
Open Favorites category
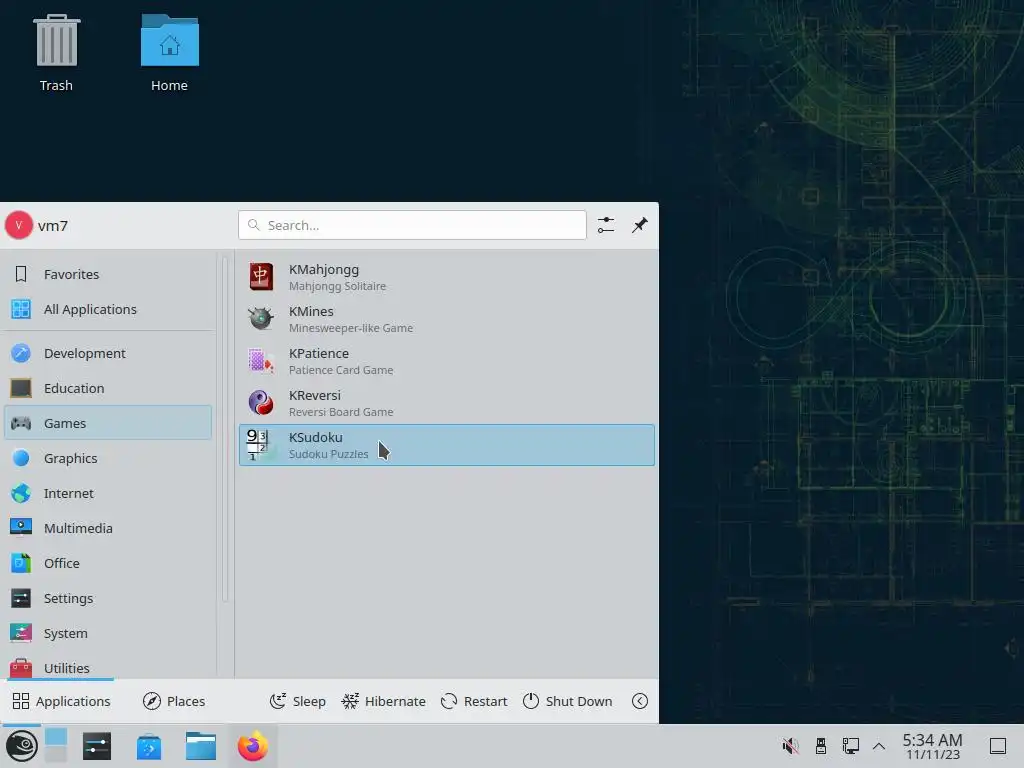click(108, 274)
